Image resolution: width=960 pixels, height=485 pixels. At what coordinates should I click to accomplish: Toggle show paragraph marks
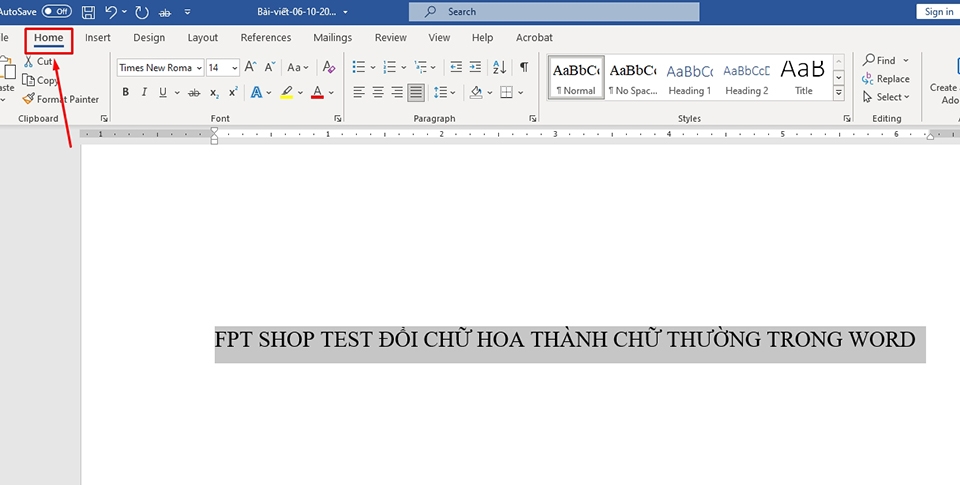click(x=524, y=67)
